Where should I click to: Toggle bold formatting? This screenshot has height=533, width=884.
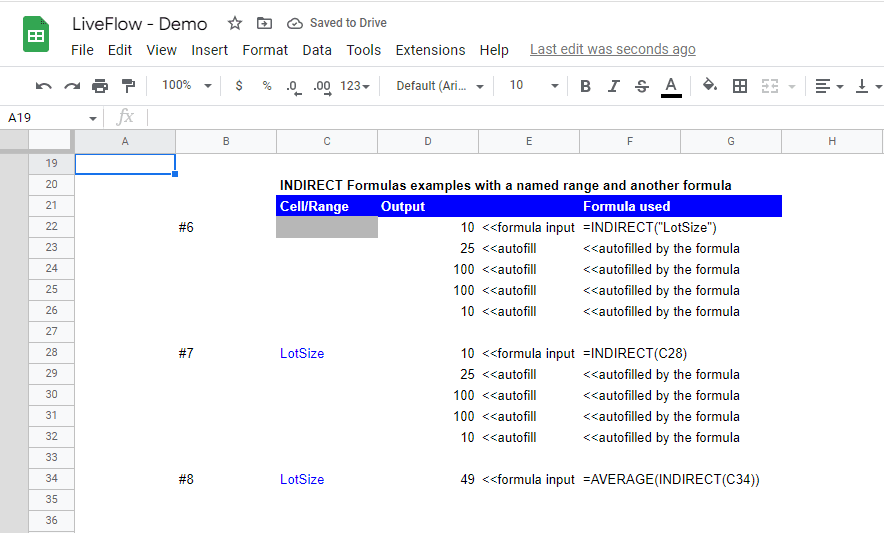point(585,86)
